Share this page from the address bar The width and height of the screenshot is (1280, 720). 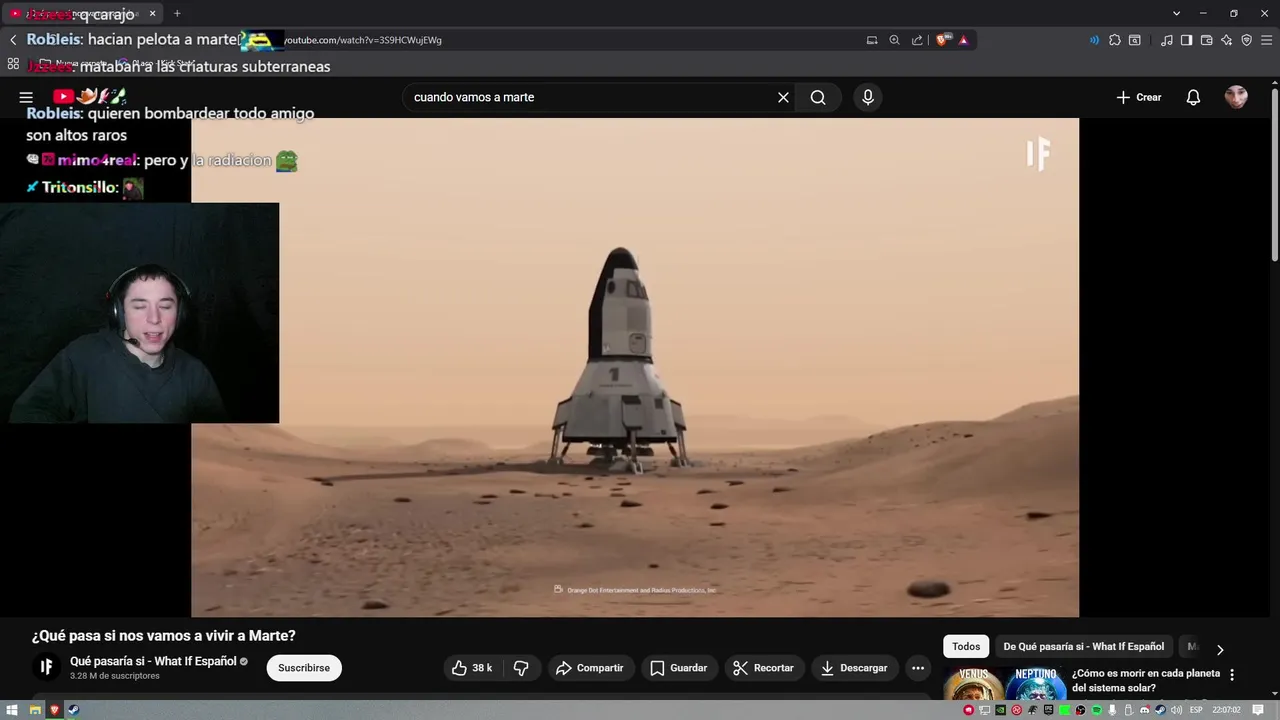pos(917,40)
